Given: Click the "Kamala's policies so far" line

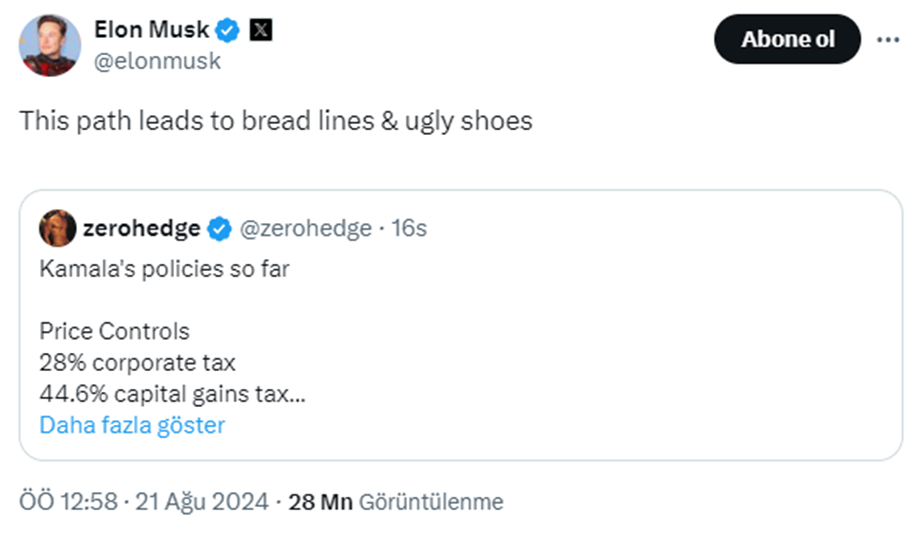Looking at the screenshot, I should 164,269.
